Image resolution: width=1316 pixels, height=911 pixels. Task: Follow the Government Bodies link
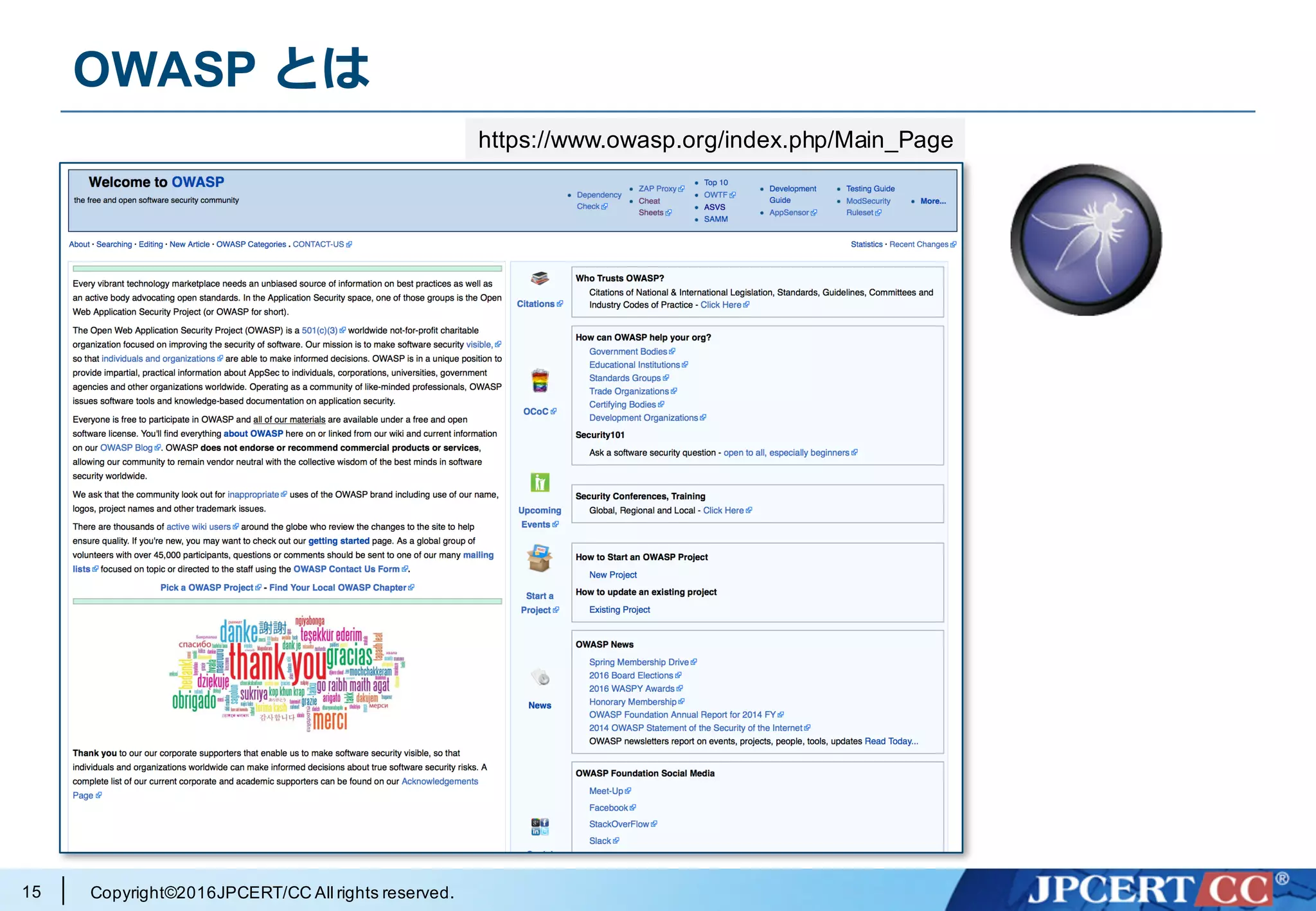pyautogui.click(x=628, y=351)
